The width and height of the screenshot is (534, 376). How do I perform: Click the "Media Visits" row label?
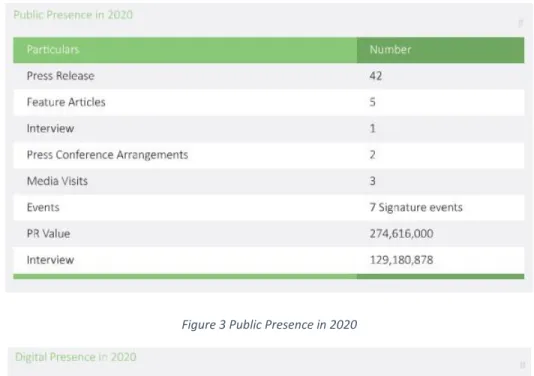[x=57, y=181]
